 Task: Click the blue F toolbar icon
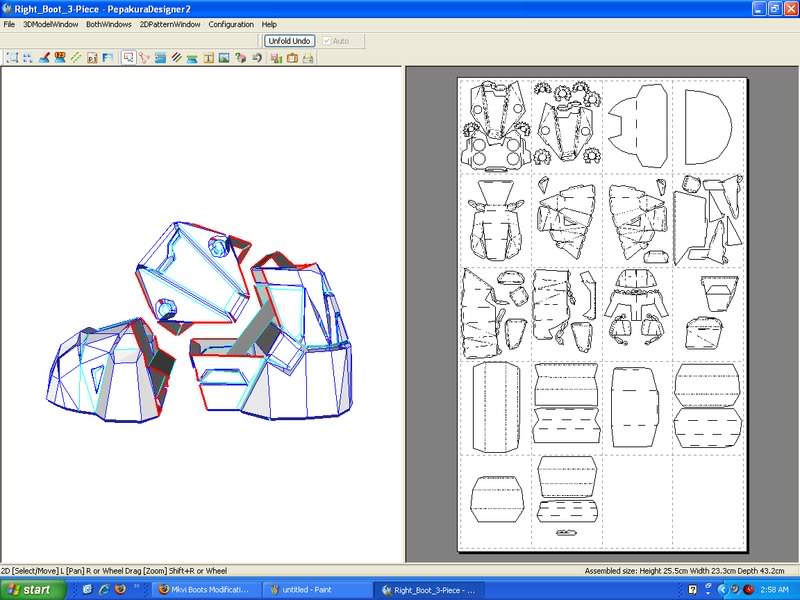(108, 58)
